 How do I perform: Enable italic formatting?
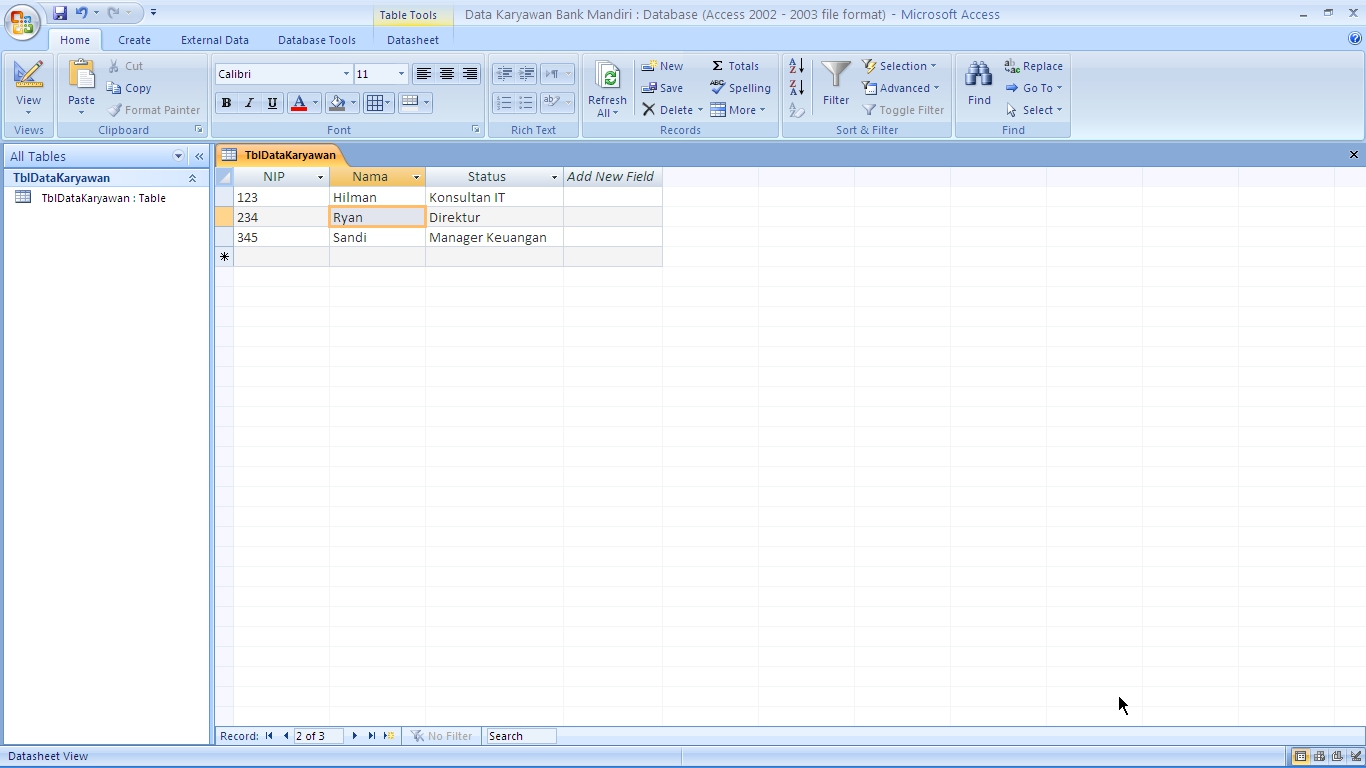coord(249,103)
